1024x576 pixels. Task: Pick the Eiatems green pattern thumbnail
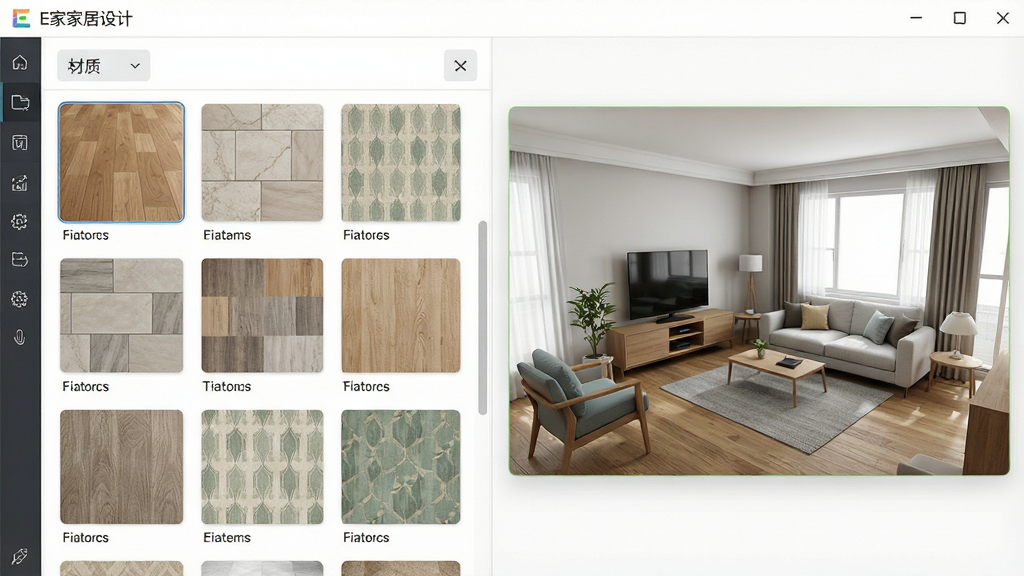point(262,467)
